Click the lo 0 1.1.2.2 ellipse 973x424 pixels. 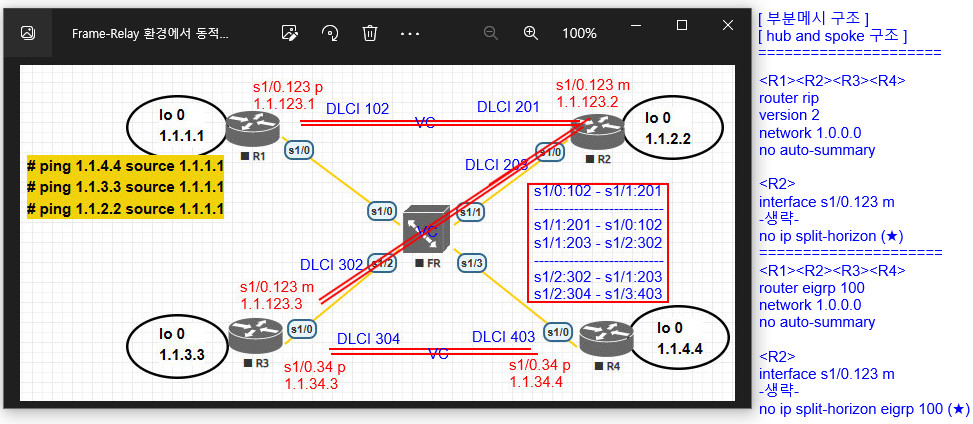click(x=673, y=127)
